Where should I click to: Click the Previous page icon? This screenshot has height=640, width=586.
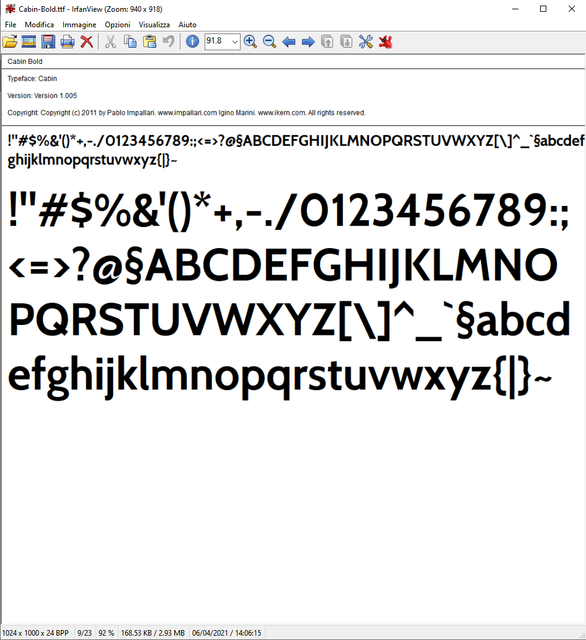pyautogui.click(x=327, y=42)
